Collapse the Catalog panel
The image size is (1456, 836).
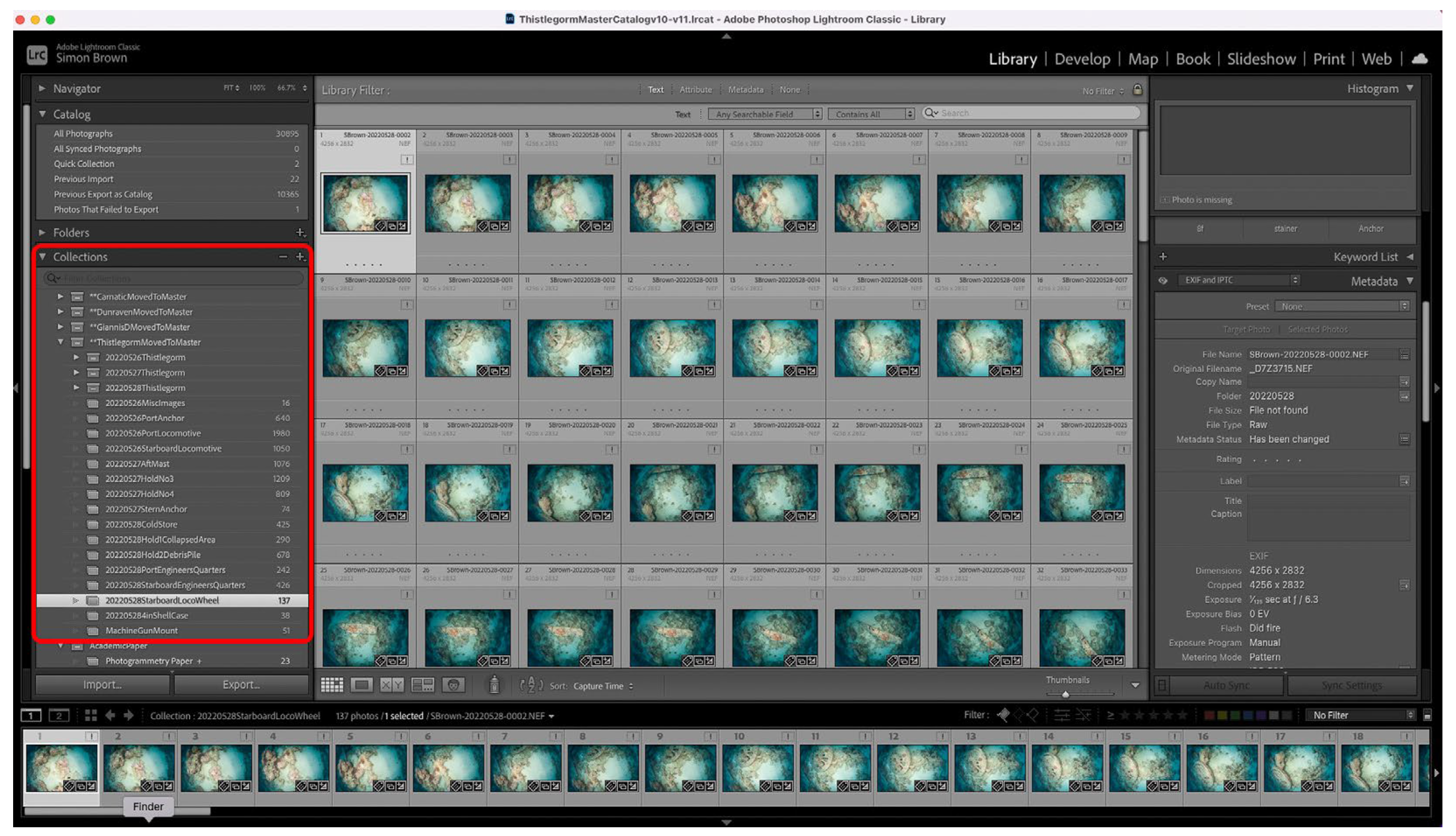tap(42, 114)
